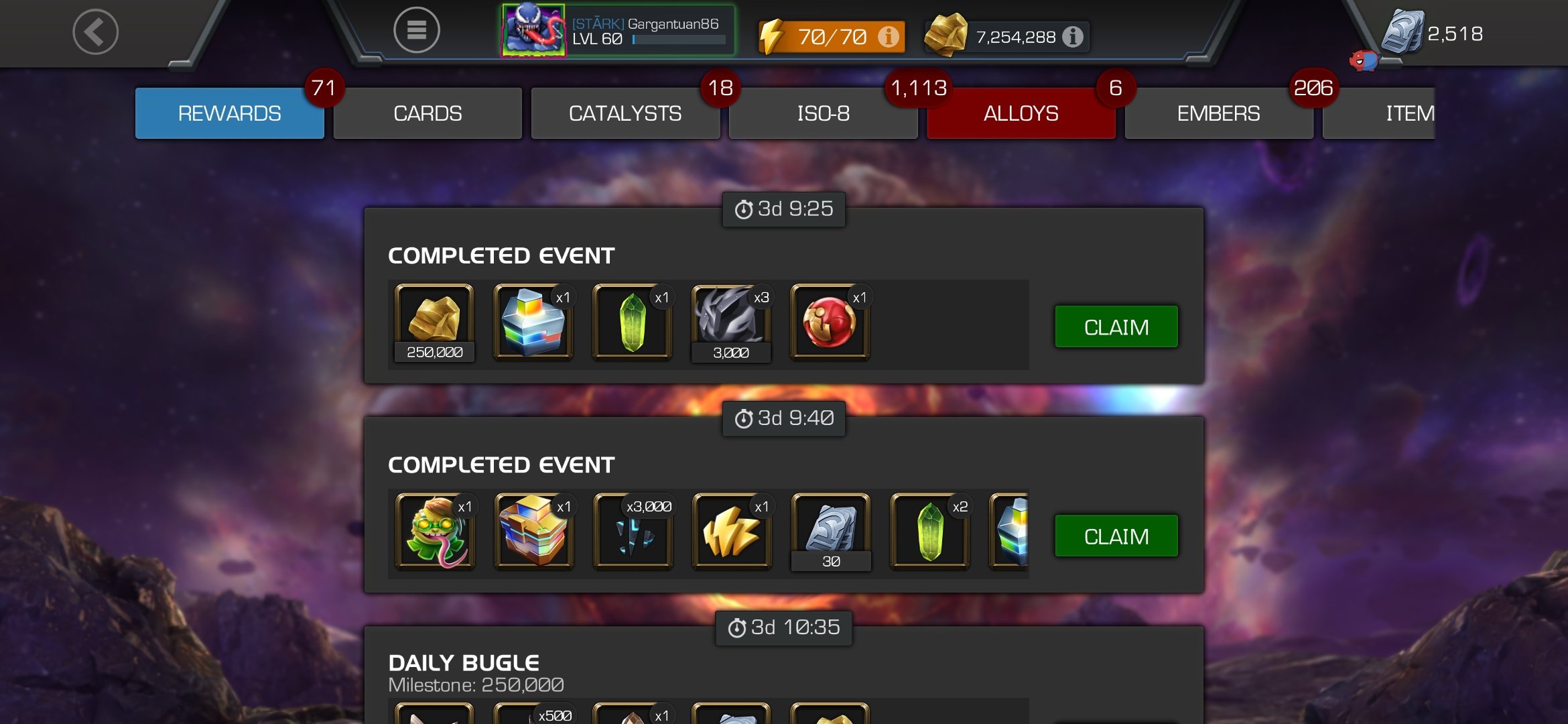1568x724 pixels.
Task: Claim the second completed event rewards
Action: point(1116,536)
